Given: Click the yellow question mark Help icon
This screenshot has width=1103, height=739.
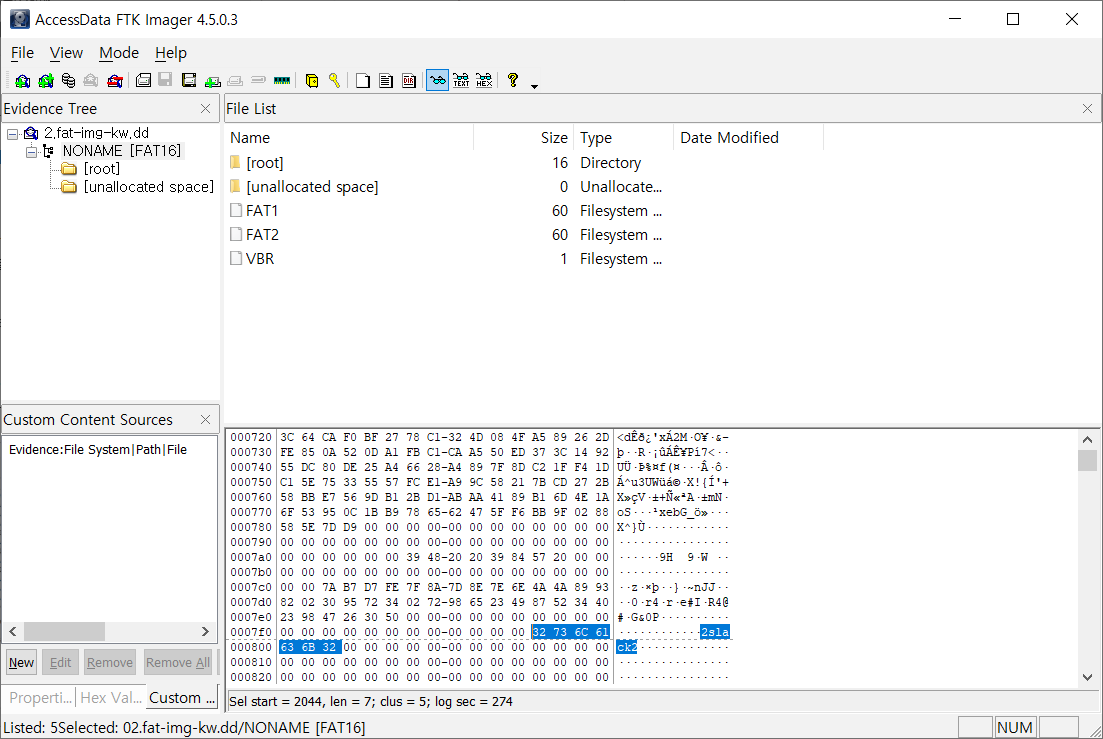Looking at the screenshot, I should pyautogui.click(x=513, y=81).
